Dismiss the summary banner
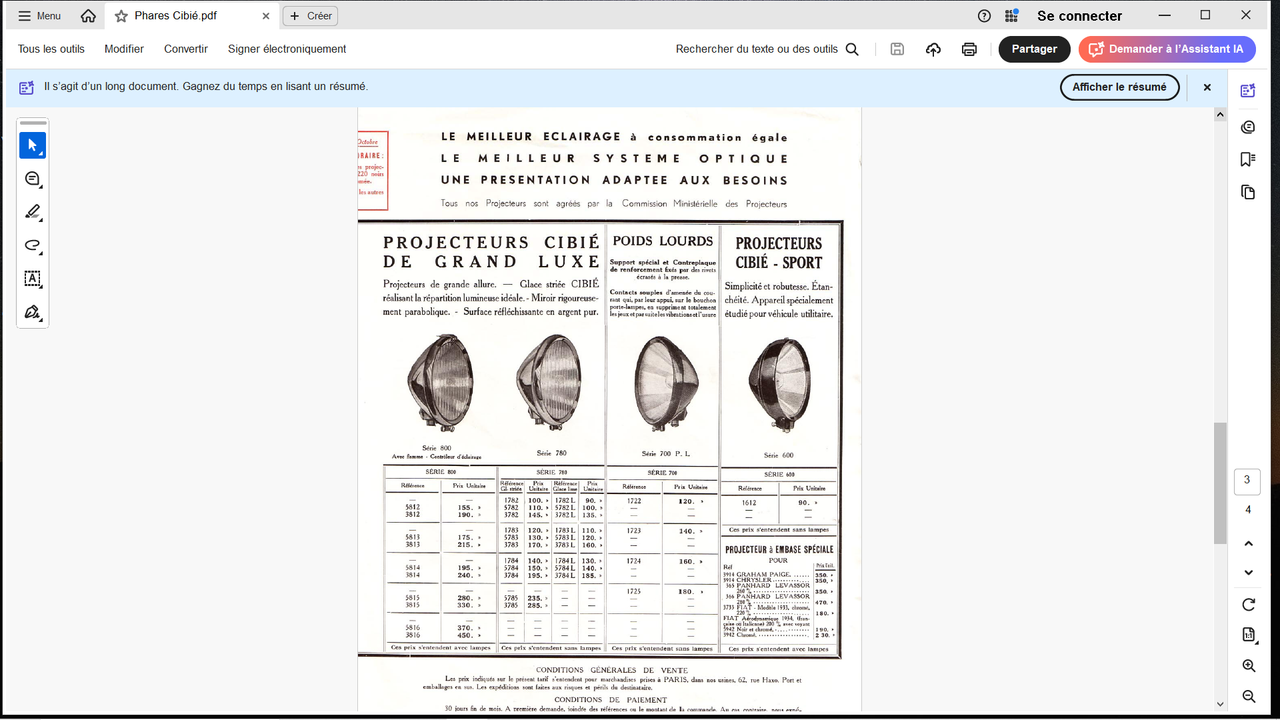This screenshot has width=1280, height=720. coord(1207,87)
